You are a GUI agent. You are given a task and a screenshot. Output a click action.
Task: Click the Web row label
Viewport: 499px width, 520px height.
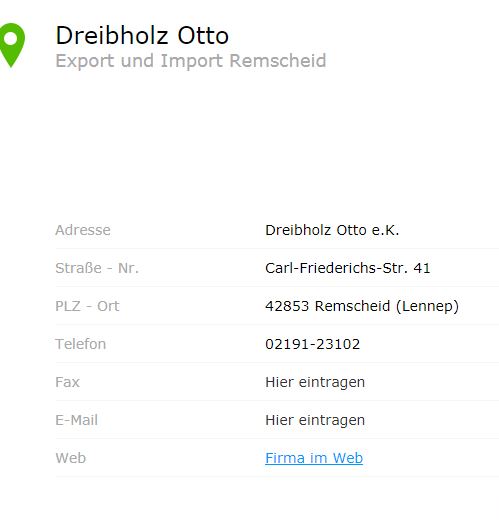coord(71,458)
